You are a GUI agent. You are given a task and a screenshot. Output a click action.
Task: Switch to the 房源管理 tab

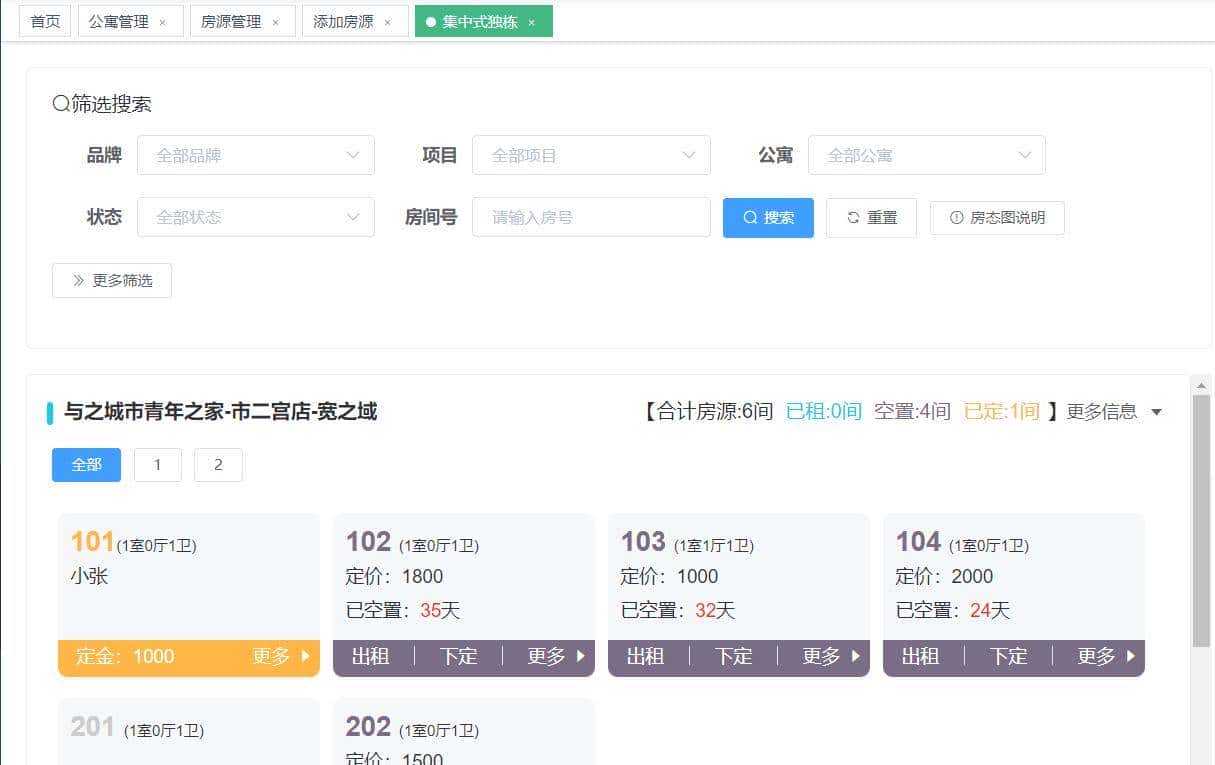coord(232,20)
